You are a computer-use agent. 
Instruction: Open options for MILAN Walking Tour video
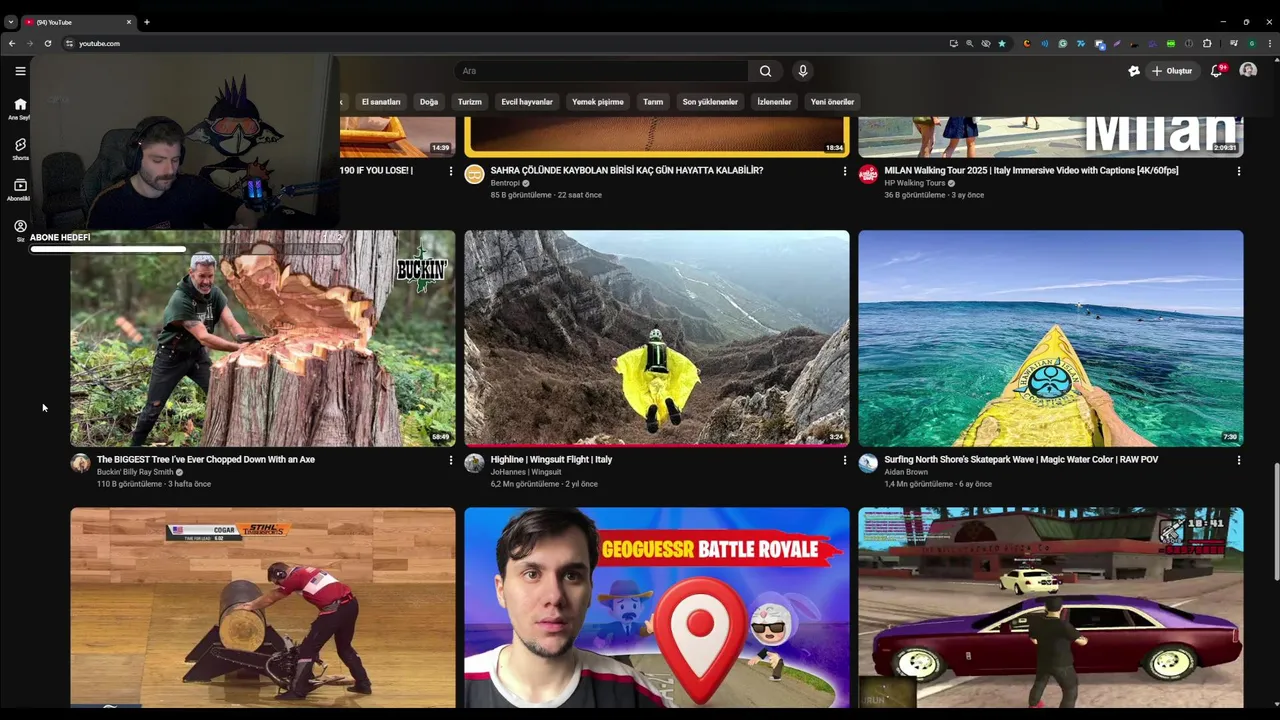click(1238, 171)
